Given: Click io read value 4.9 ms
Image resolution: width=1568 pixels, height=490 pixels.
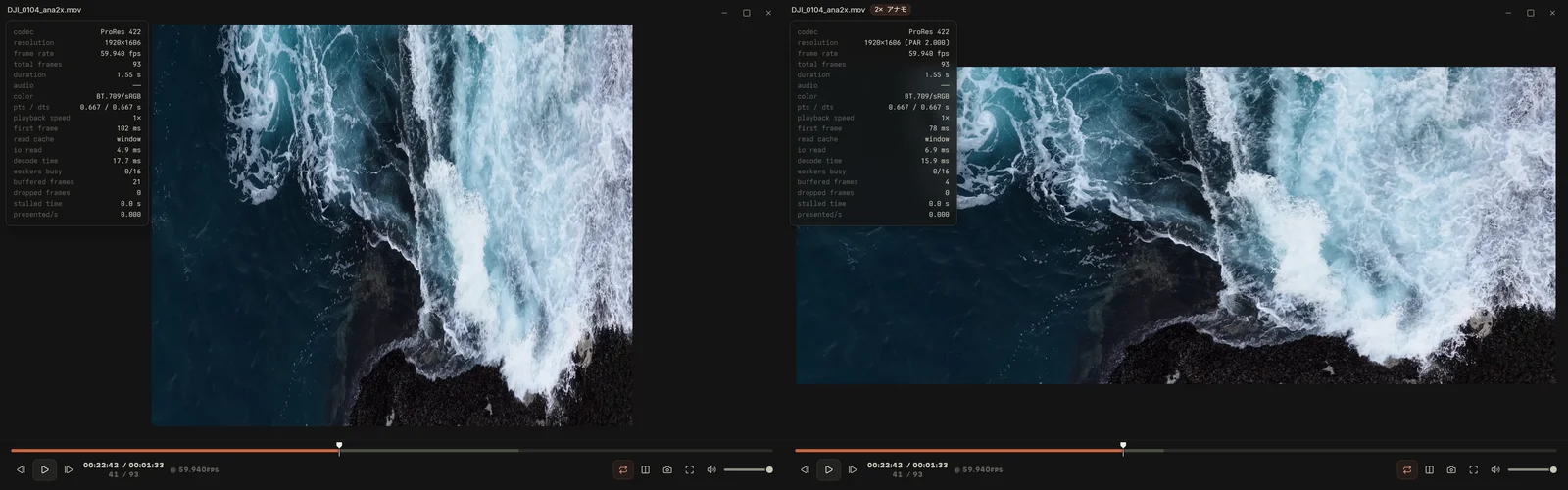Looking at the screenshot, I should tap(128, 150).
